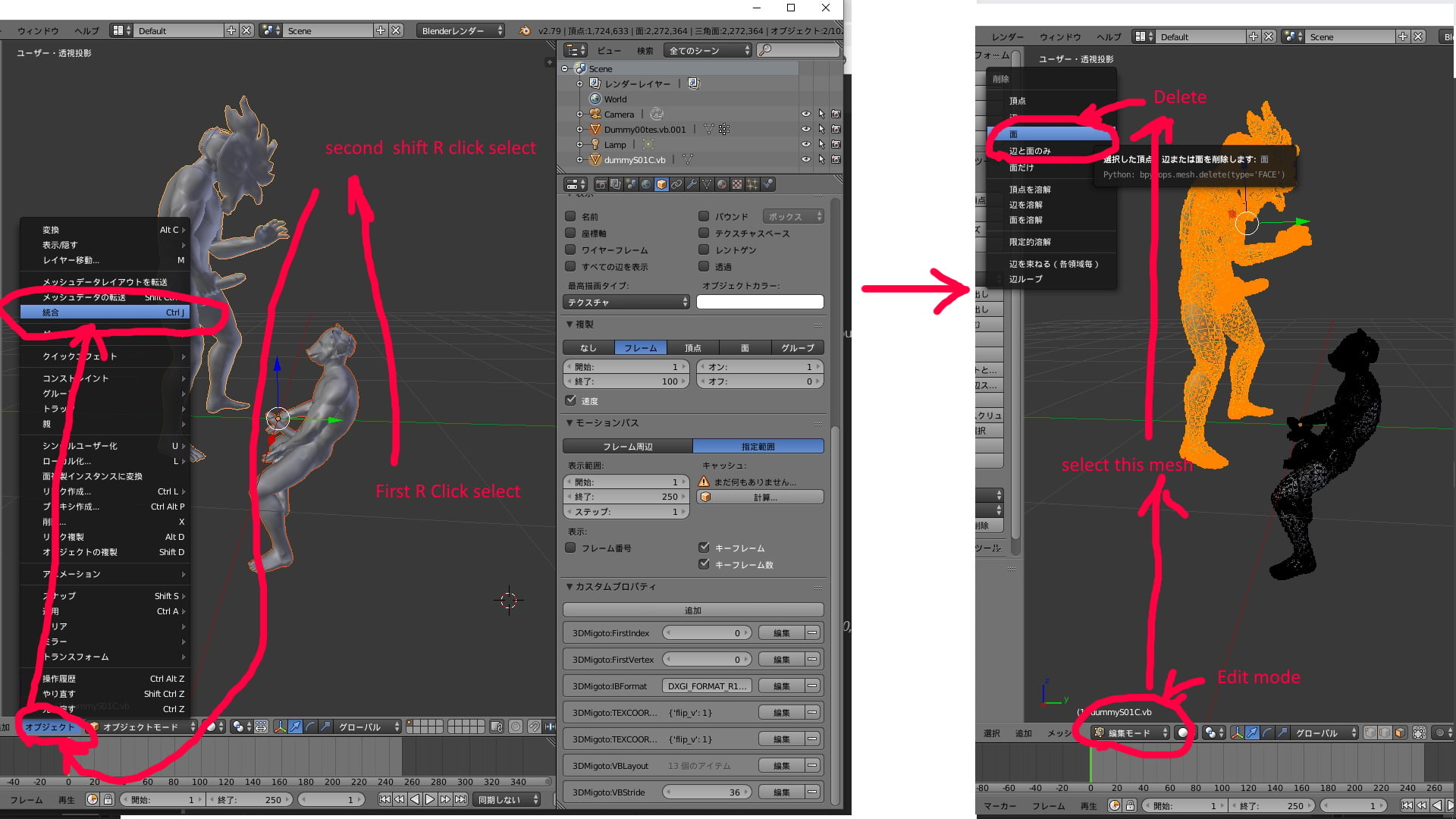Collapse the モーションパス (Motion Paths) panel
The image size is (1456, 819).
pyautogui.click(x=570, y=422)
